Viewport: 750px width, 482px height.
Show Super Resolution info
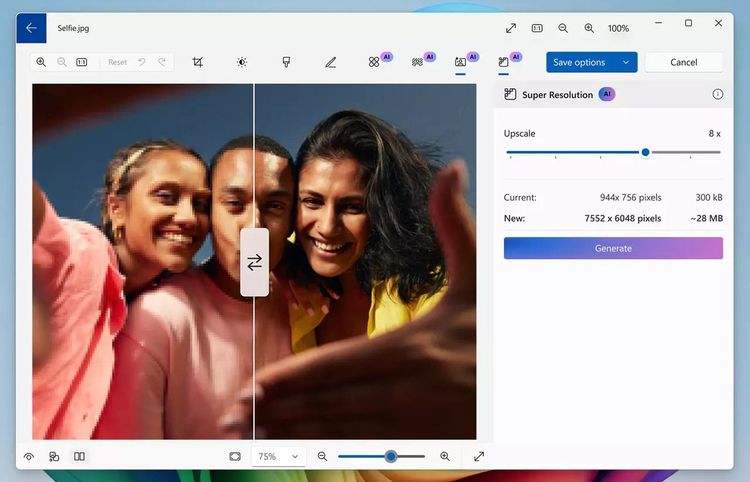click(x=717, y=94)
